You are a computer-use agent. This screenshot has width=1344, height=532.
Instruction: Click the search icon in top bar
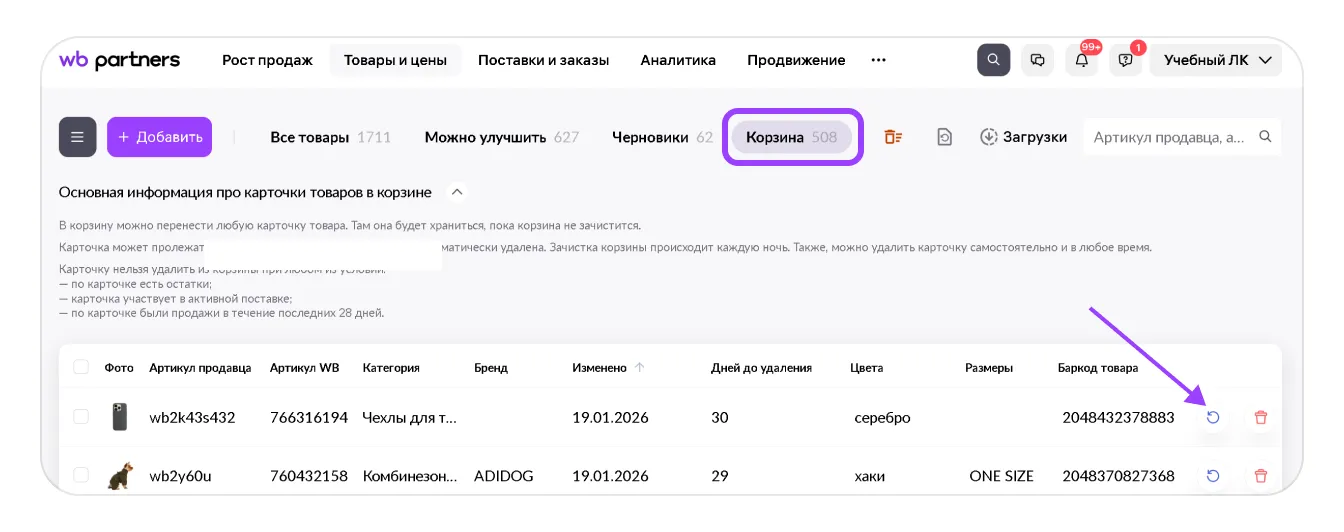coord(993,60)
